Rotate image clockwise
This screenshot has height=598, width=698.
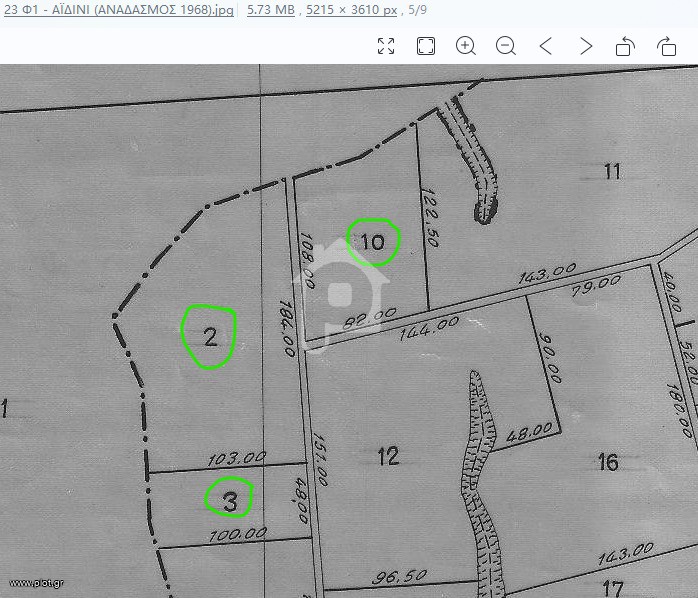click(666, 46)
